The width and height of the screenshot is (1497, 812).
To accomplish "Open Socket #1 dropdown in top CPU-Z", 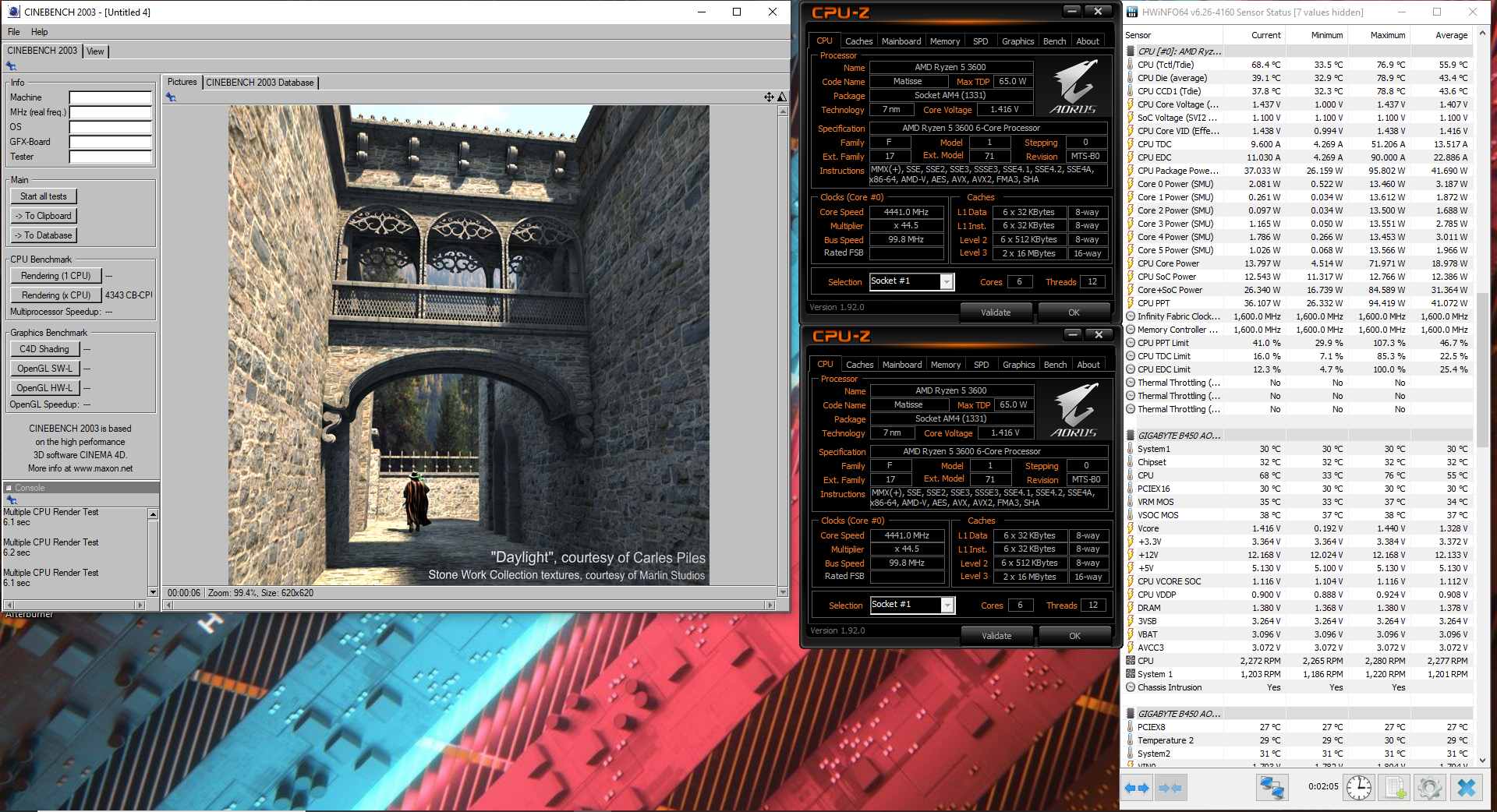I will (947, 282).
